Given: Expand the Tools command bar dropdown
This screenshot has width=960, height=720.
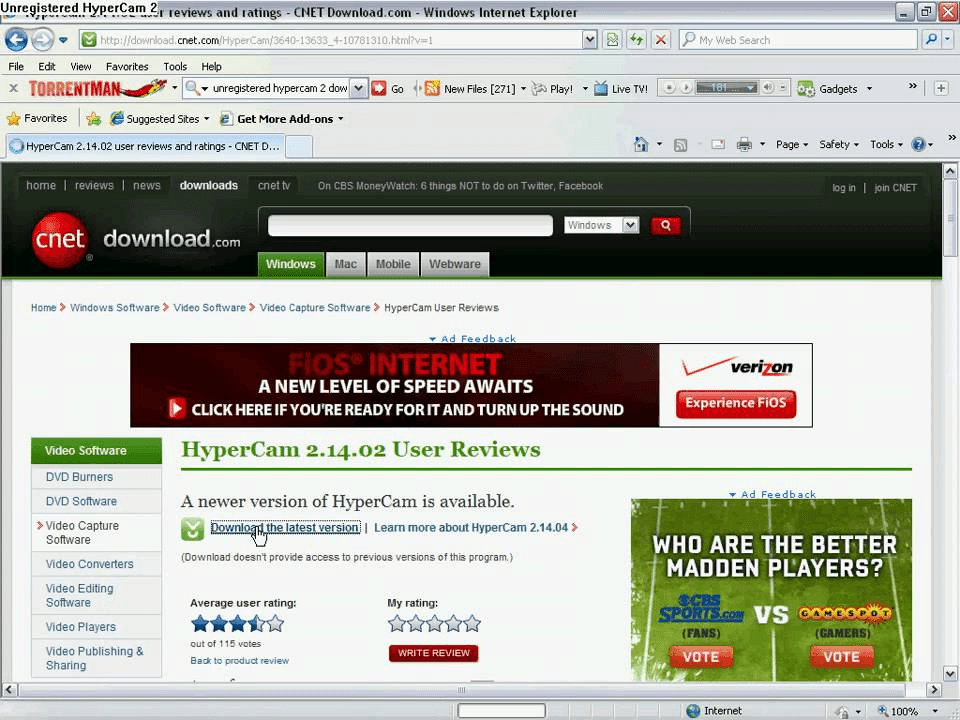Looking at the screenshot, I should (x=886, y=144).
